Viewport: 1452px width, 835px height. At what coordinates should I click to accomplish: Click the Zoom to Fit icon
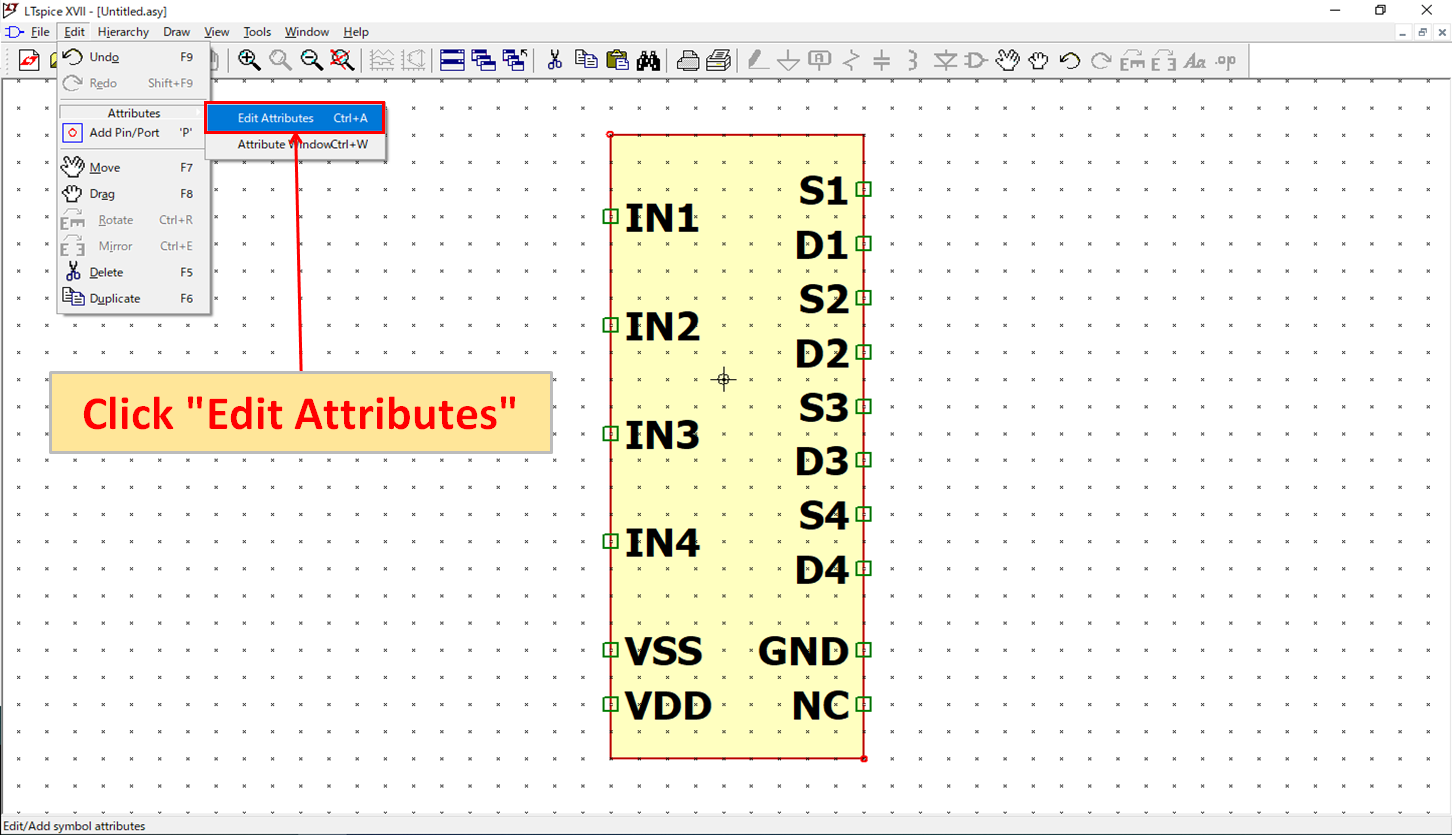tap(341, 60)
